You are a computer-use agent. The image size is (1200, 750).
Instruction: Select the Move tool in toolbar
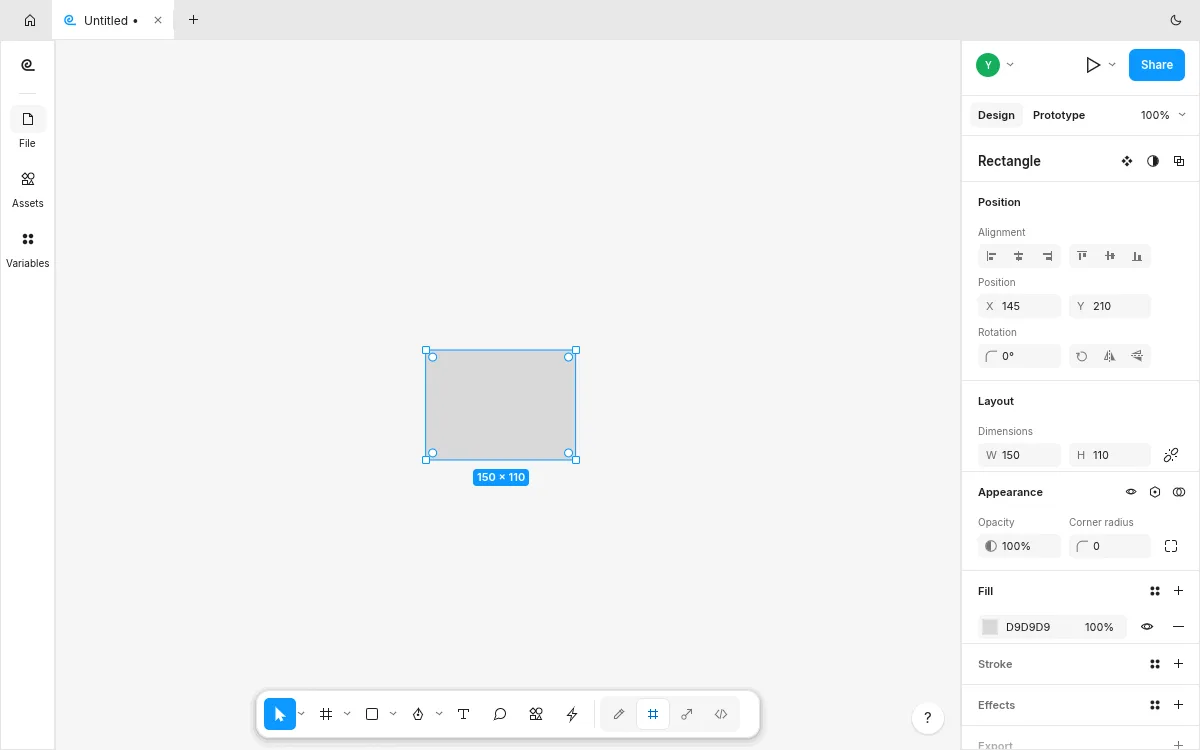point(280,714)
